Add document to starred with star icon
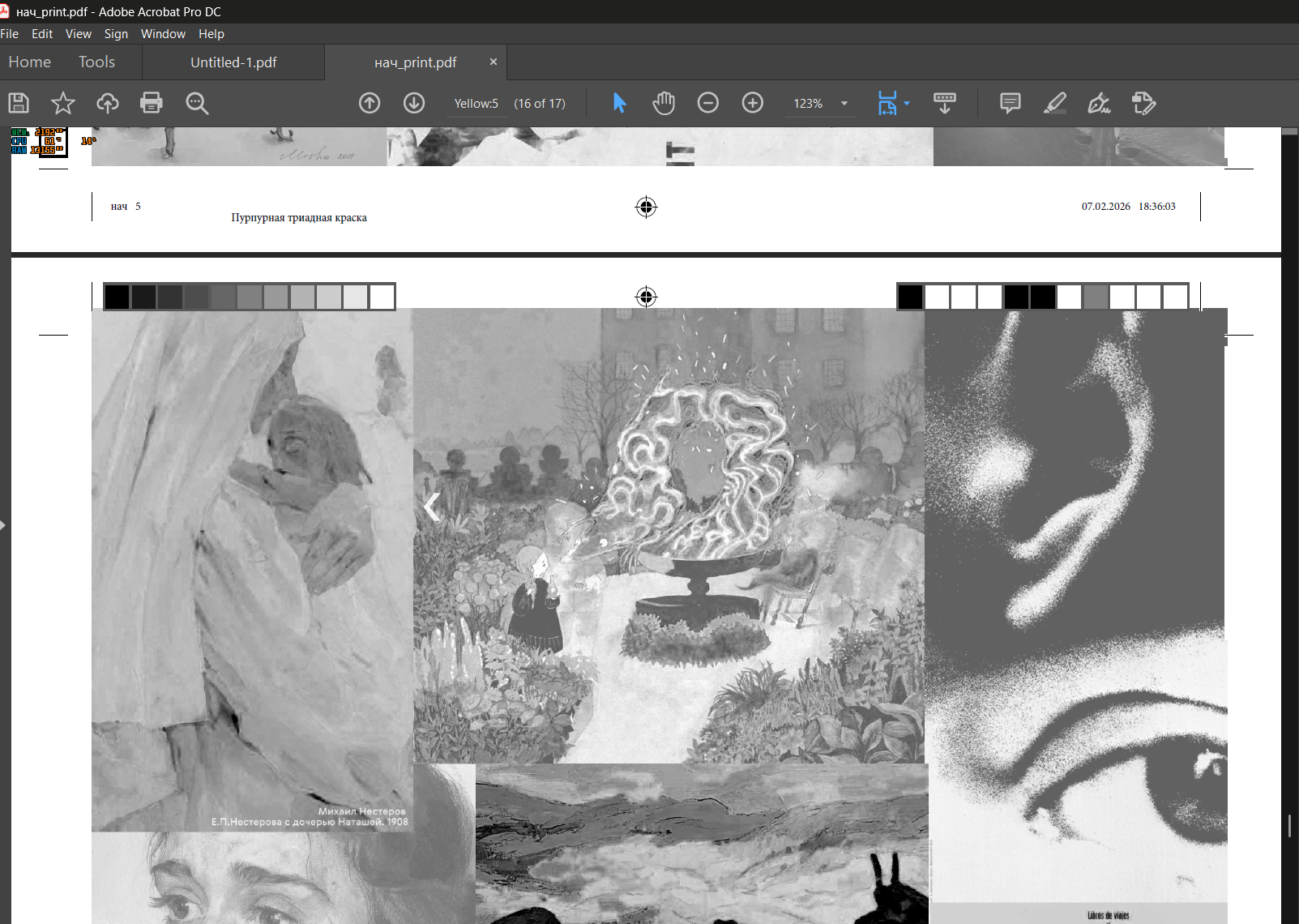Viewport: 1299px width, 924px height. (63, 103)
